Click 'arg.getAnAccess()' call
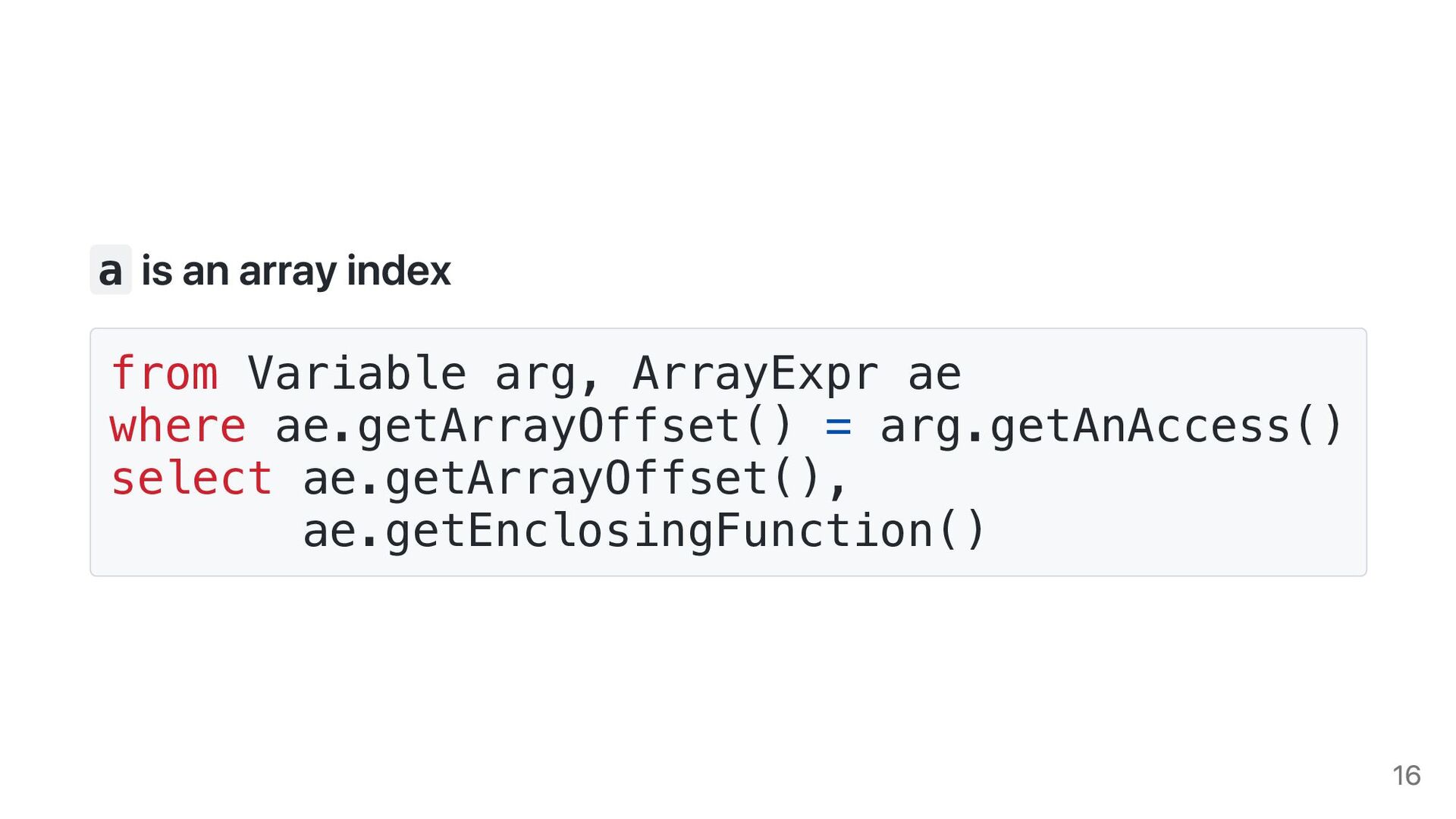The height and width of the screenshot is (819, 1456). pyautogui.click(x=1111, y=427)
